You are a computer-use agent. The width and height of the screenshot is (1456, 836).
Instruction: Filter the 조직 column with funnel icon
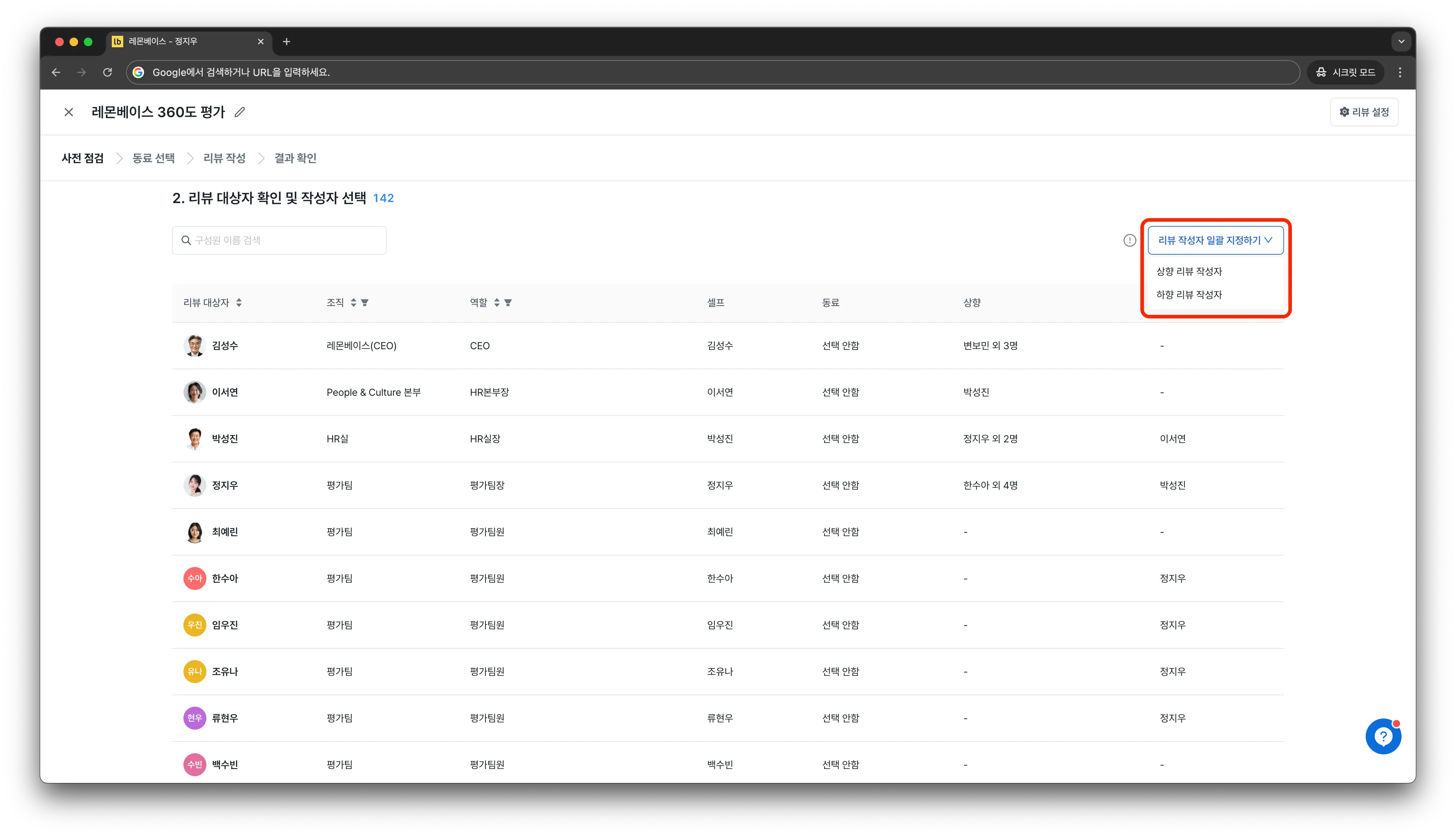click(x=365, y=303)
